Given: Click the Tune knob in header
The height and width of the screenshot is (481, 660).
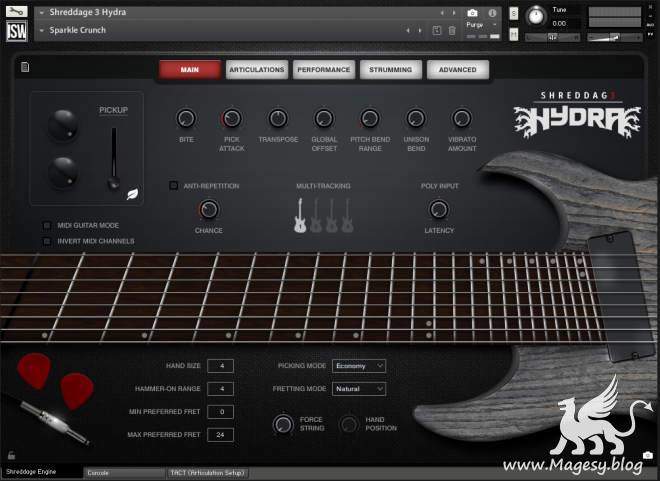Looking at the screenshot, I should pos(535,16).
